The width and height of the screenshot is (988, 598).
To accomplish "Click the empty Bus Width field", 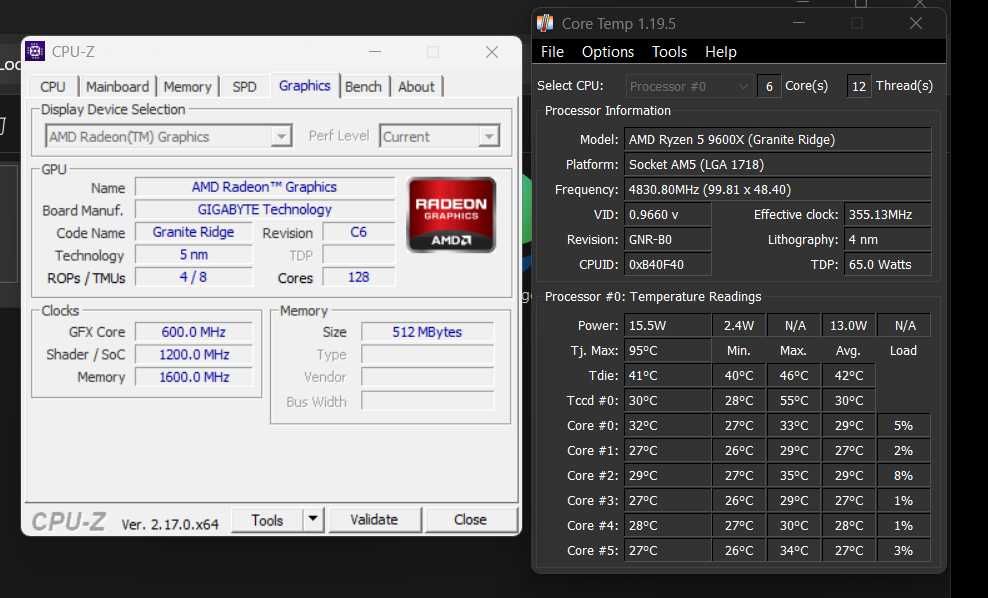I will pyautogui.click(x=427, y=401).
